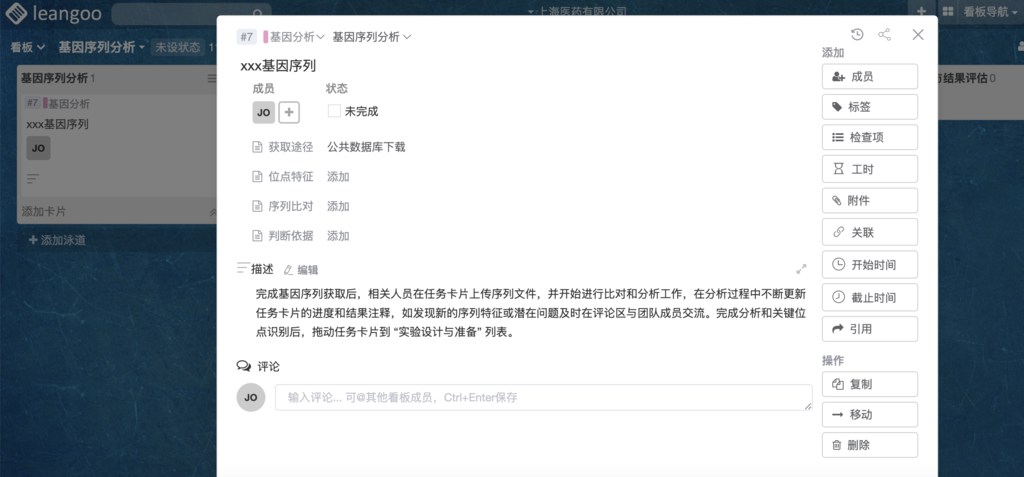Set the 开始时间 start time

(x=869, y=265)
